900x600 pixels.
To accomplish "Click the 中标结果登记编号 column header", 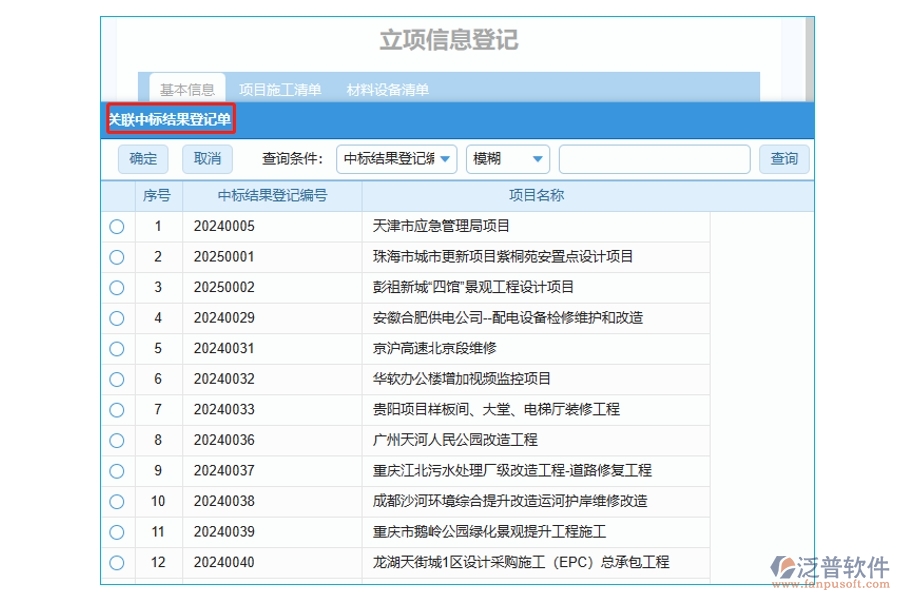I will pos(272,196).
